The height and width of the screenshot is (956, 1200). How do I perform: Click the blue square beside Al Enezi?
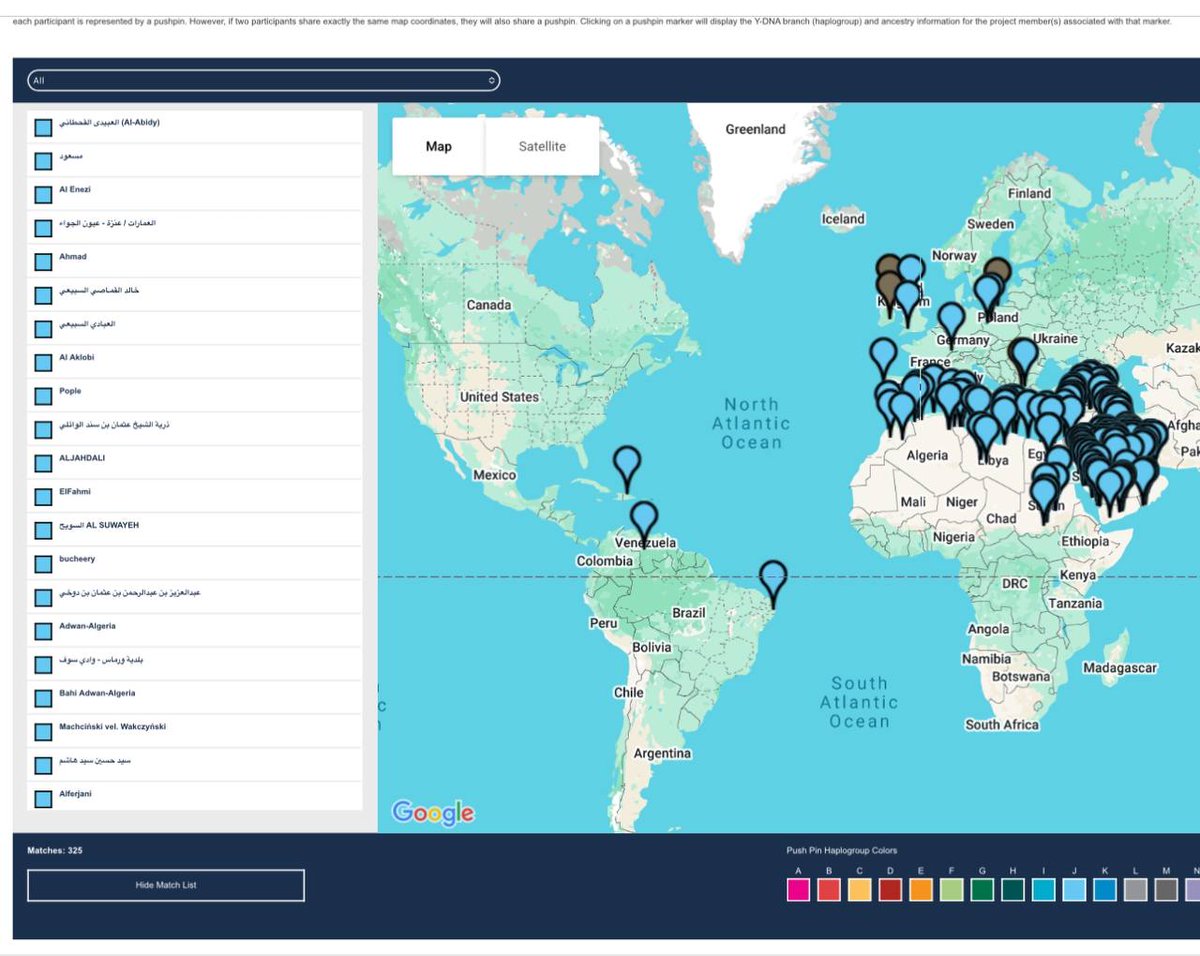pos(43,194)
